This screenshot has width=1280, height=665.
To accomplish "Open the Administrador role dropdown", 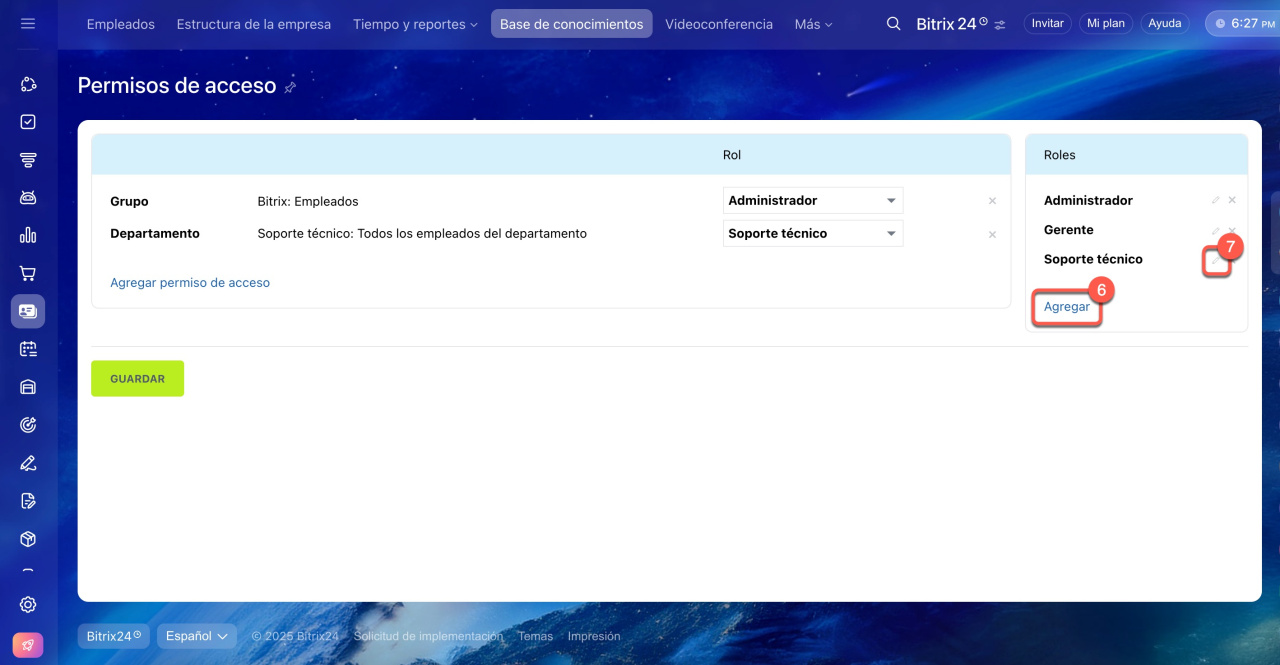I will pos(812,201).
